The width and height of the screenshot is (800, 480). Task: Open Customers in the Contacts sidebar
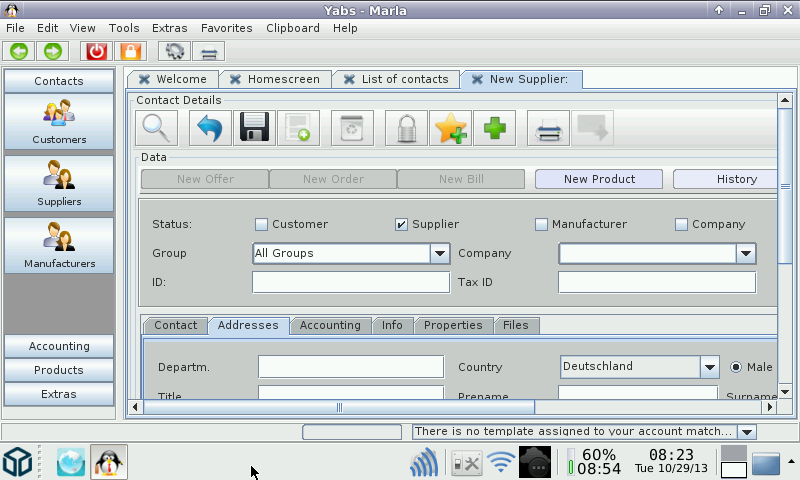59,122
